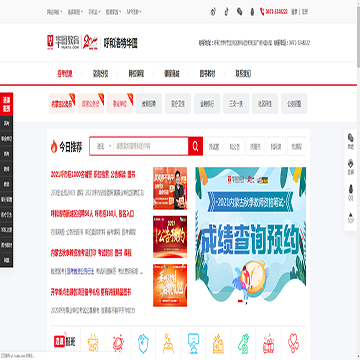The height and width of the screenshot is (360, 360).
Task: Click the orange house-book icon in bottom row
Action: click(218, 344)
